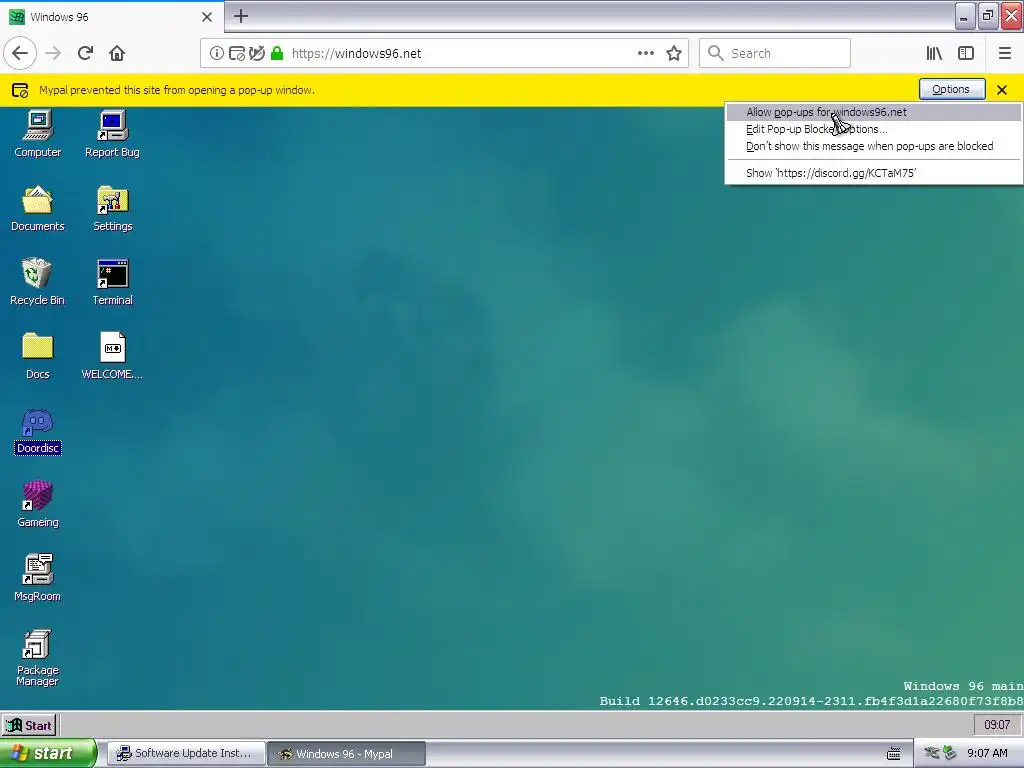Launch the Terminal shortcut
Screen dimensions: 1024x768
click(112, 282)
